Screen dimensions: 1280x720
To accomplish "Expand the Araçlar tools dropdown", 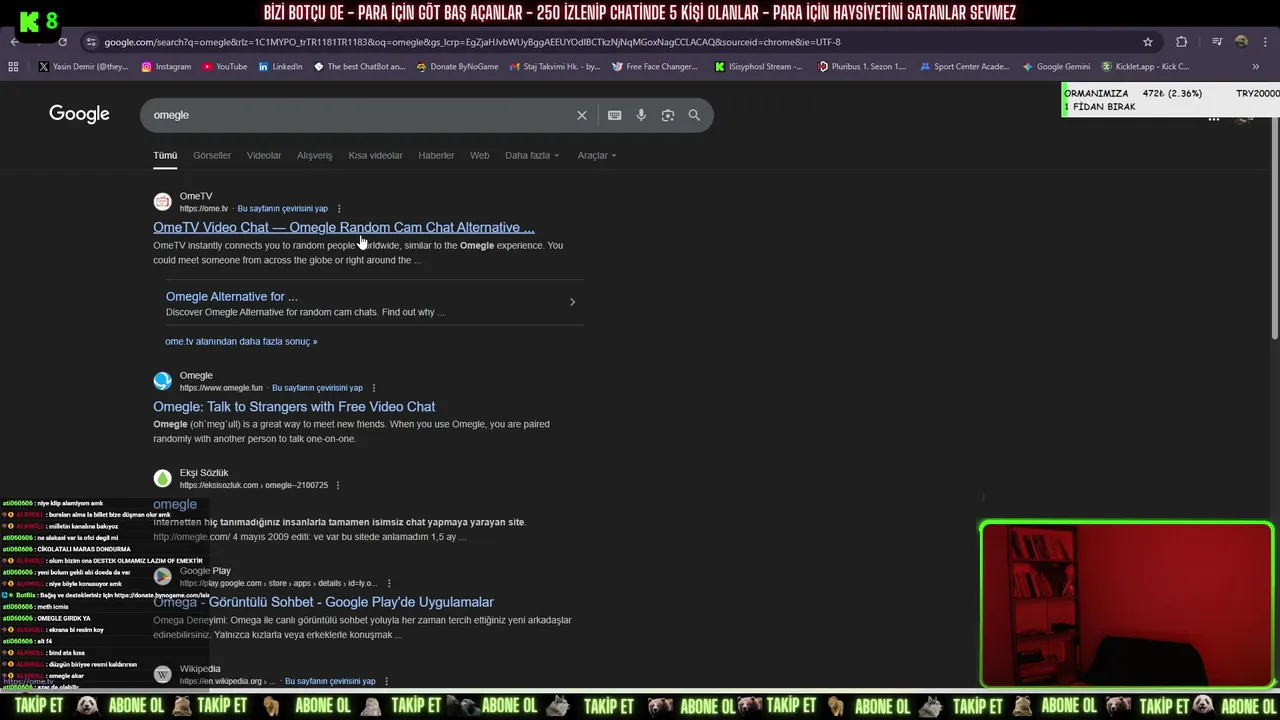I will (597, 155).
